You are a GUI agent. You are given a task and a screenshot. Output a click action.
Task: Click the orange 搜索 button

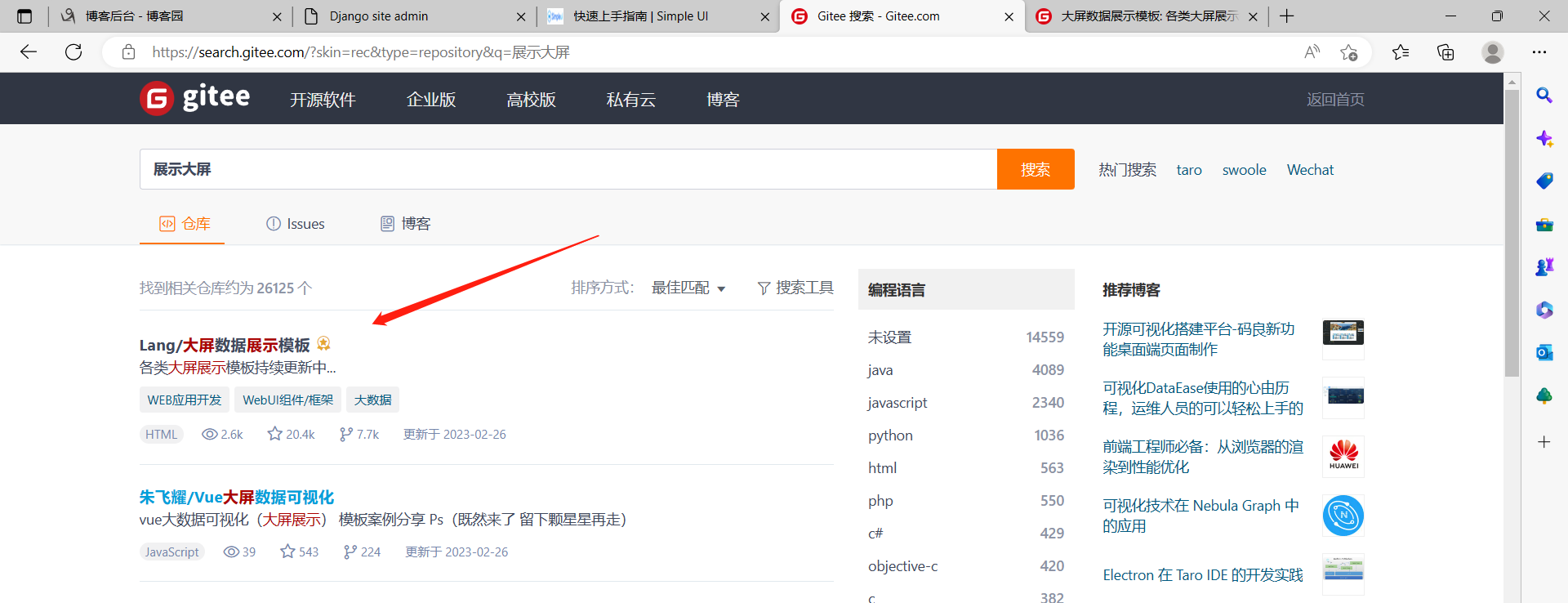click(1036, 169)
